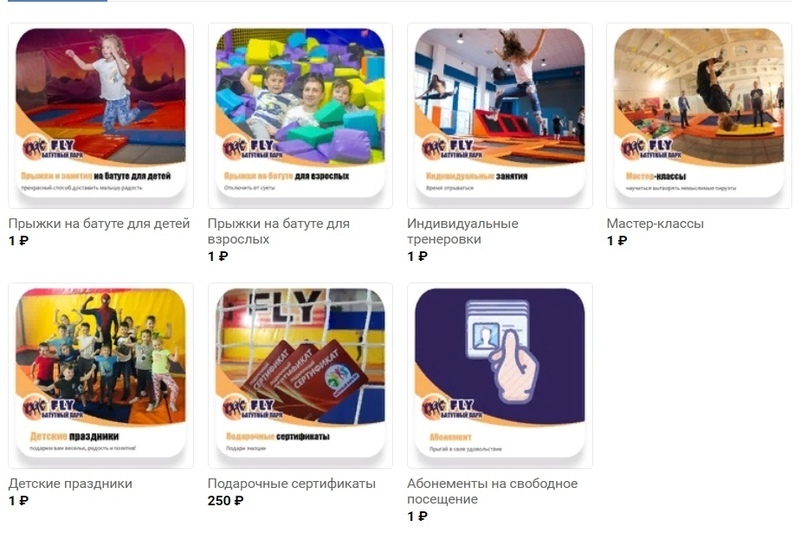Open the gift certificates product image
The height and width of the screenshot is (533, 807).
coord(300,376)
